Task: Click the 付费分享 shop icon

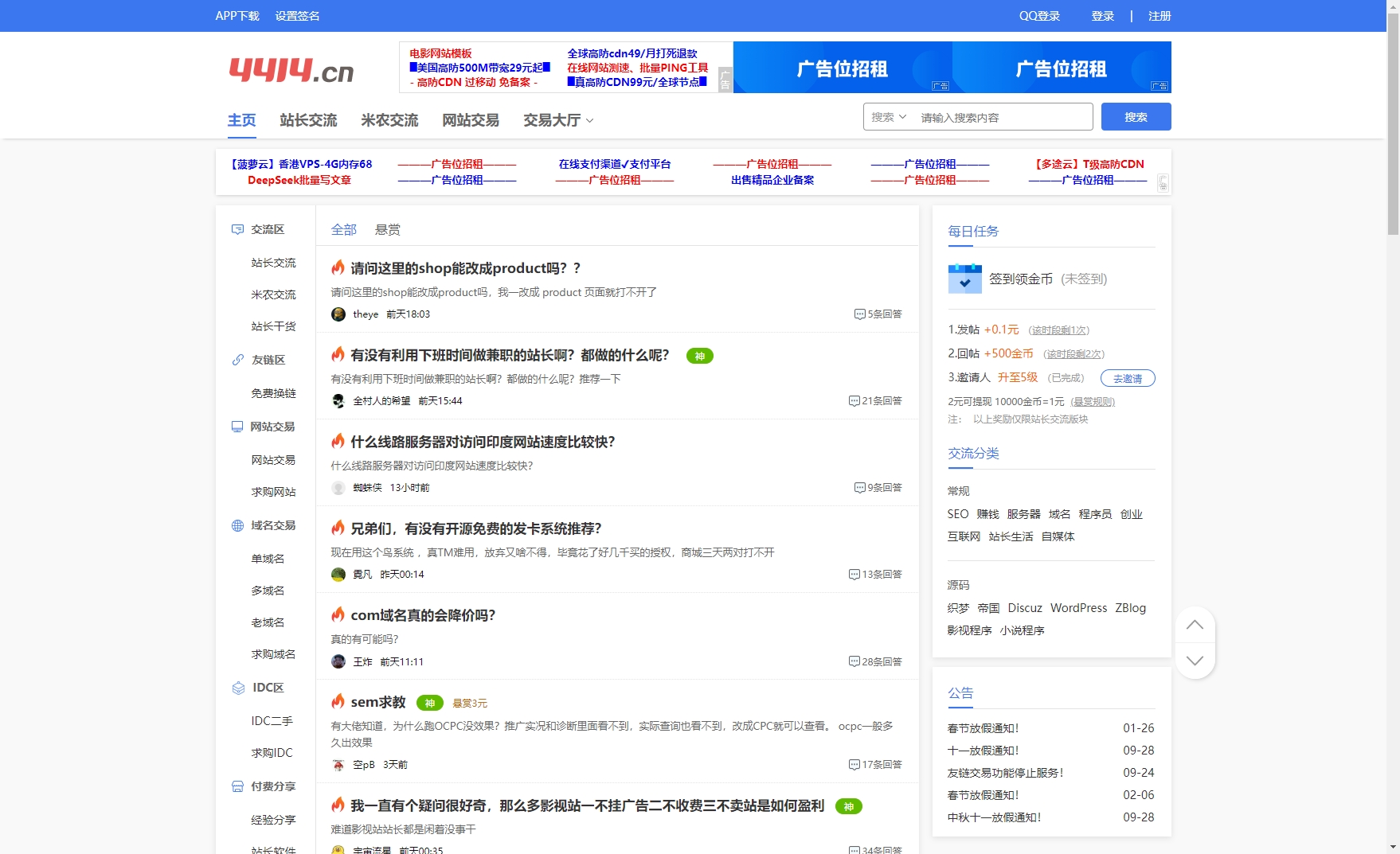Action: click(x=237, y=786)
